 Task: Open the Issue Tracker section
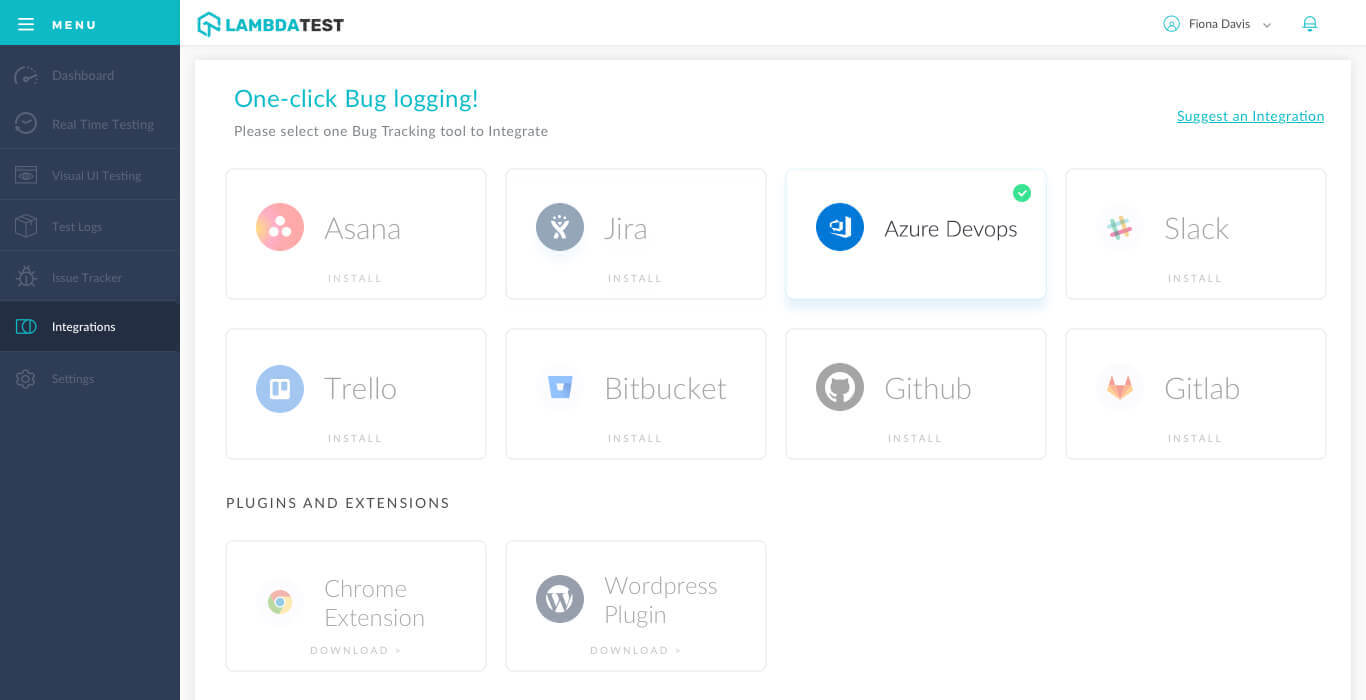[x=86, y=276]
